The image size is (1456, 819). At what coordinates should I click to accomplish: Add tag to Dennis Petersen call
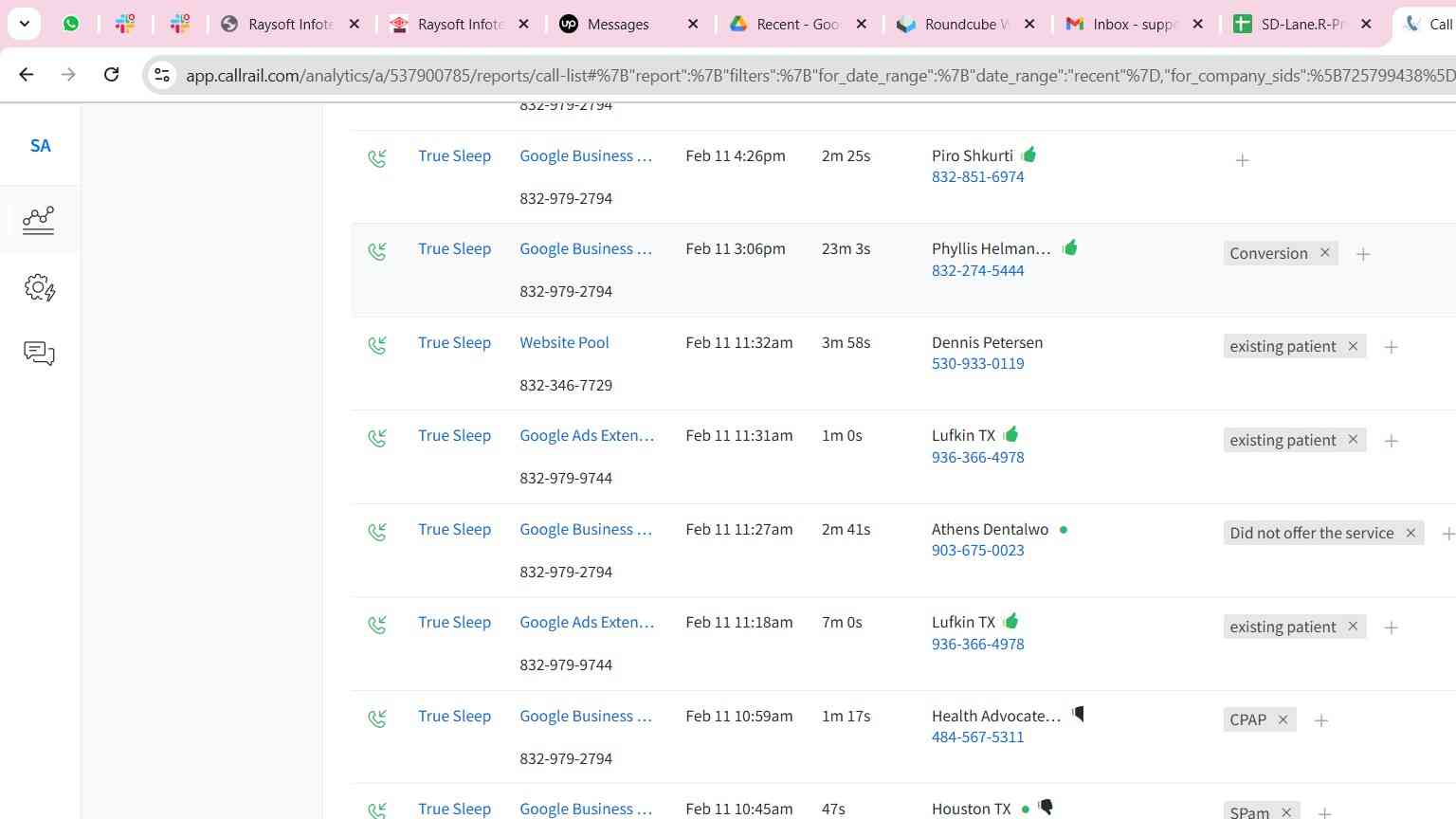[1392, 347]
